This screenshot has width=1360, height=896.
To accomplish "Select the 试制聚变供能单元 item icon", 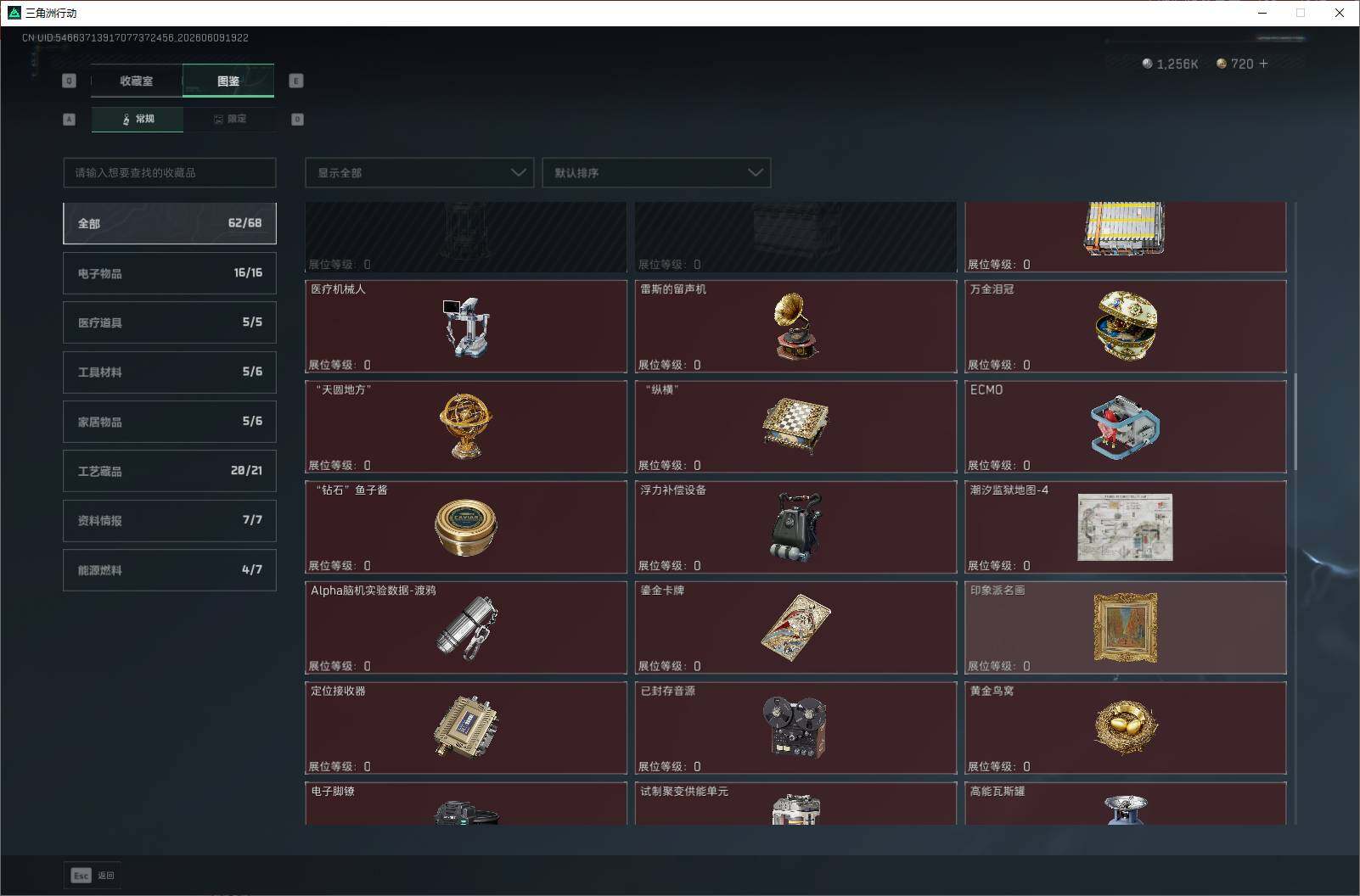I will 795,809.
